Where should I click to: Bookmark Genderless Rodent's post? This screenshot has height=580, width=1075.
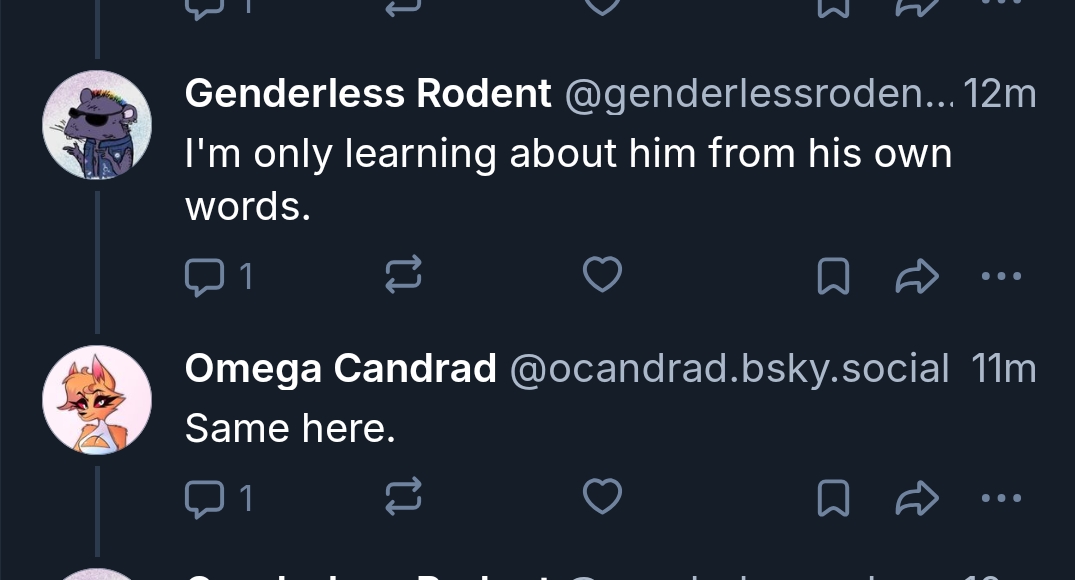833,276
